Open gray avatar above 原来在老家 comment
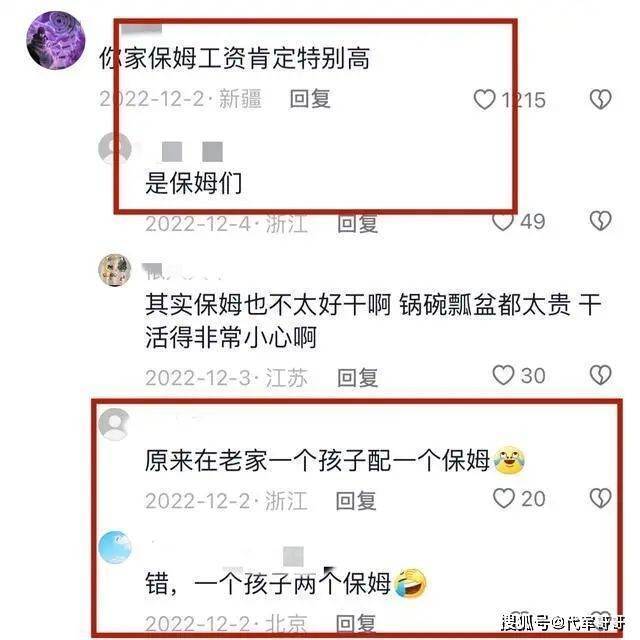Viewport: 640px width, 640px height. pyautogui.click(x=115, y=424)
